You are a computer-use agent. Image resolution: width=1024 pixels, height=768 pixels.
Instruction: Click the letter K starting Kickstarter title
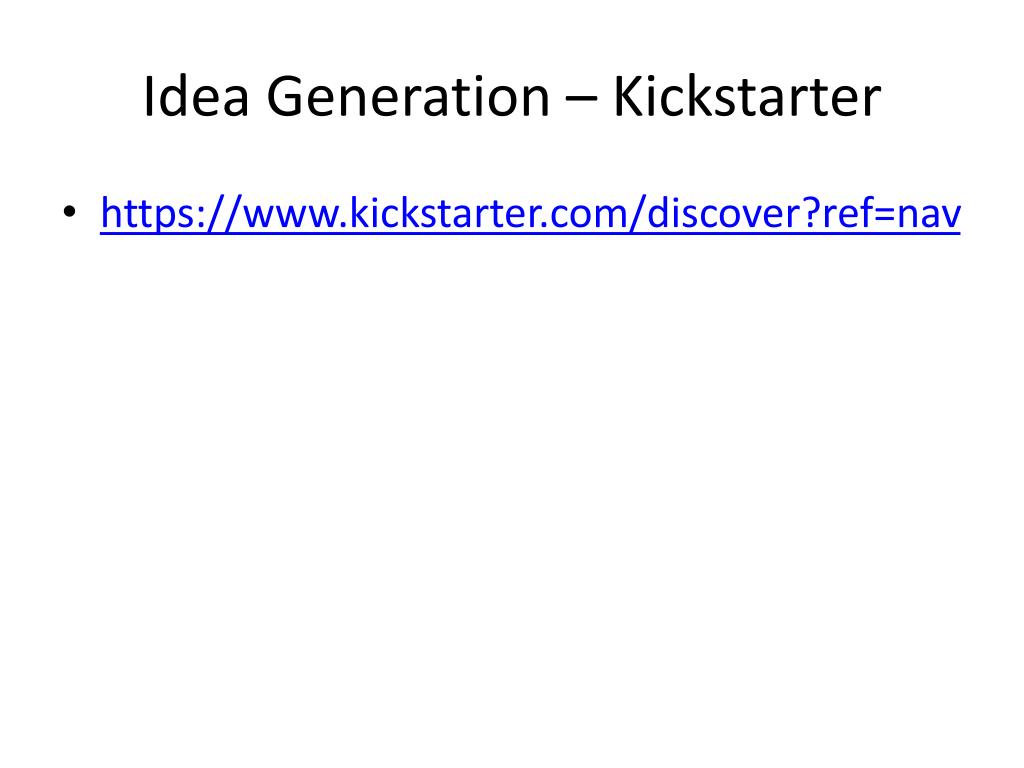click(x=629, y=97)
